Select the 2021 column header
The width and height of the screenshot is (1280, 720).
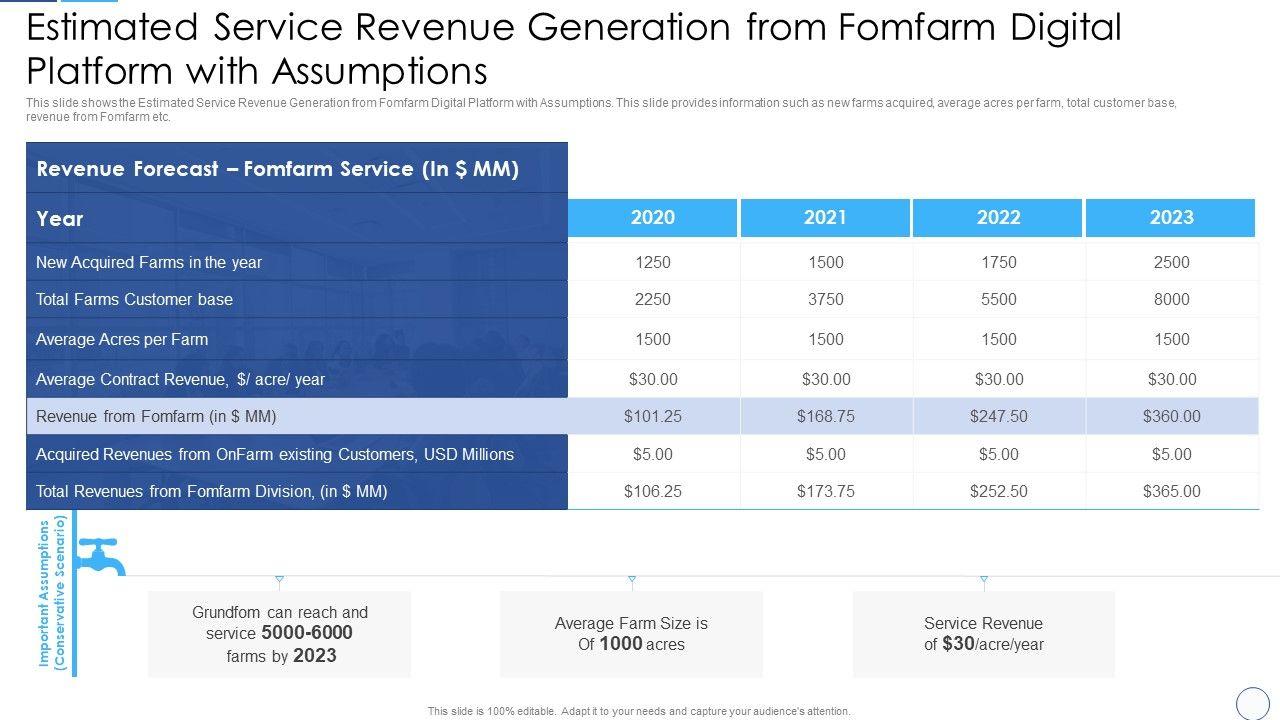825,218
